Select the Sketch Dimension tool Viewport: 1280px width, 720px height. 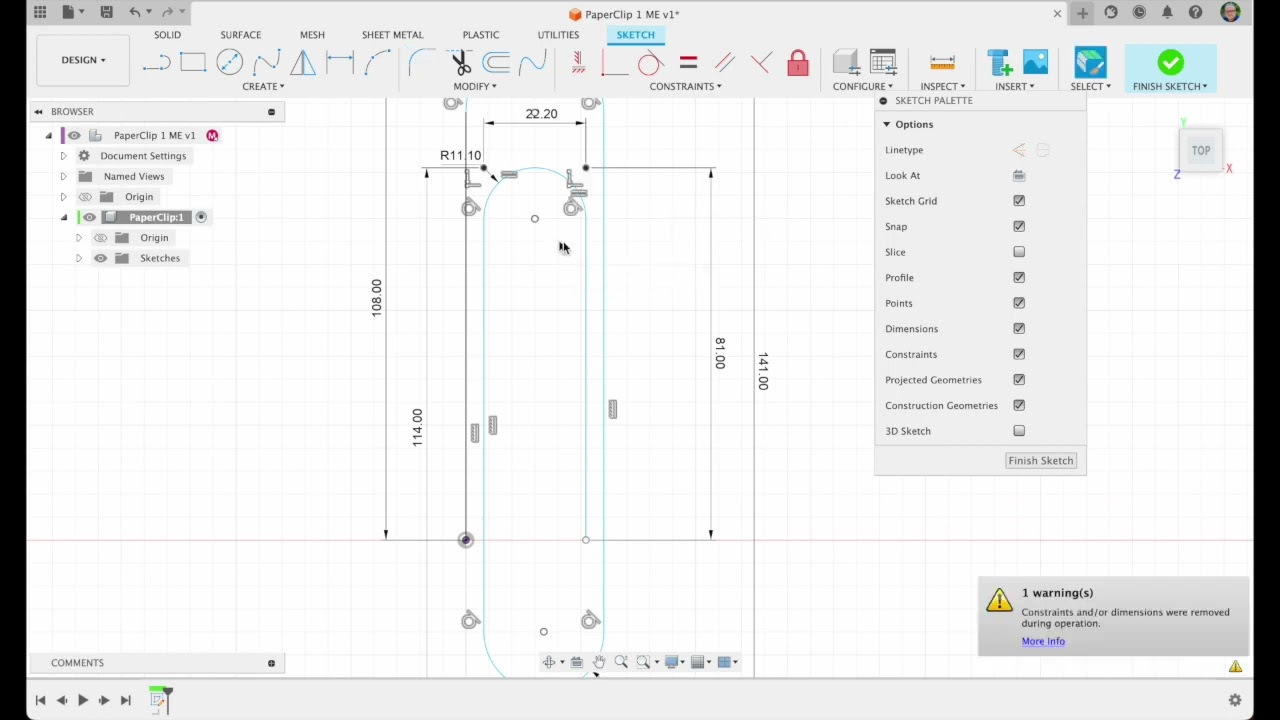click(340, 64)
